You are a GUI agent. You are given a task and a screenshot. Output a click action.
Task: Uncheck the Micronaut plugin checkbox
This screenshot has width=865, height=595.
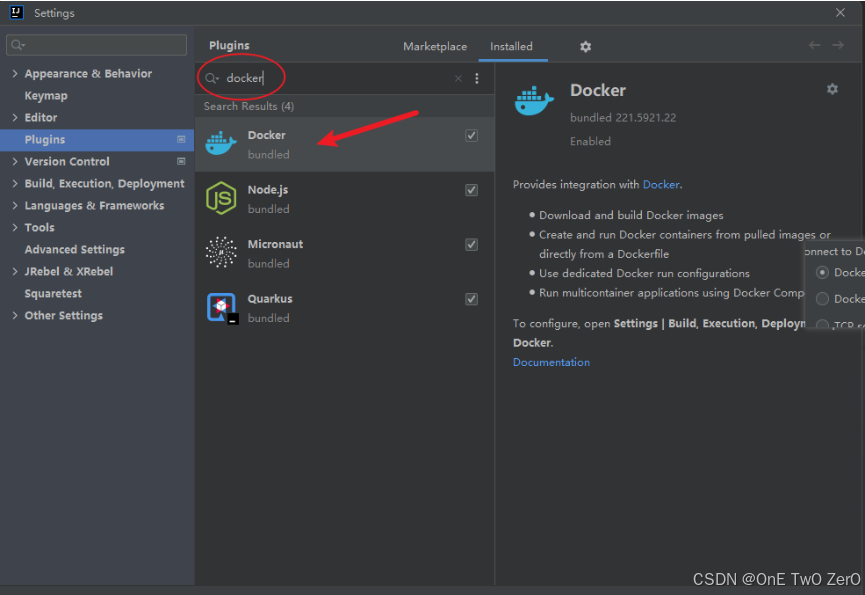click(471, 245)
